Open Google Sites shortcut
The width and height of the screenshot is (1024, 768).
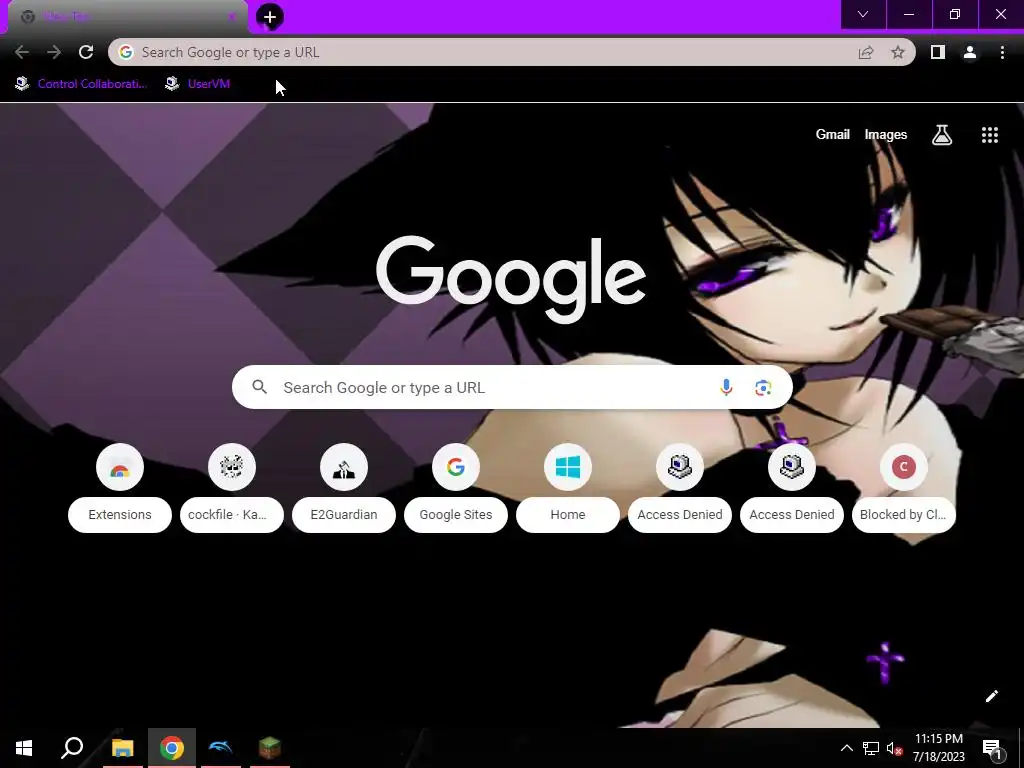(x=456, y=488)
